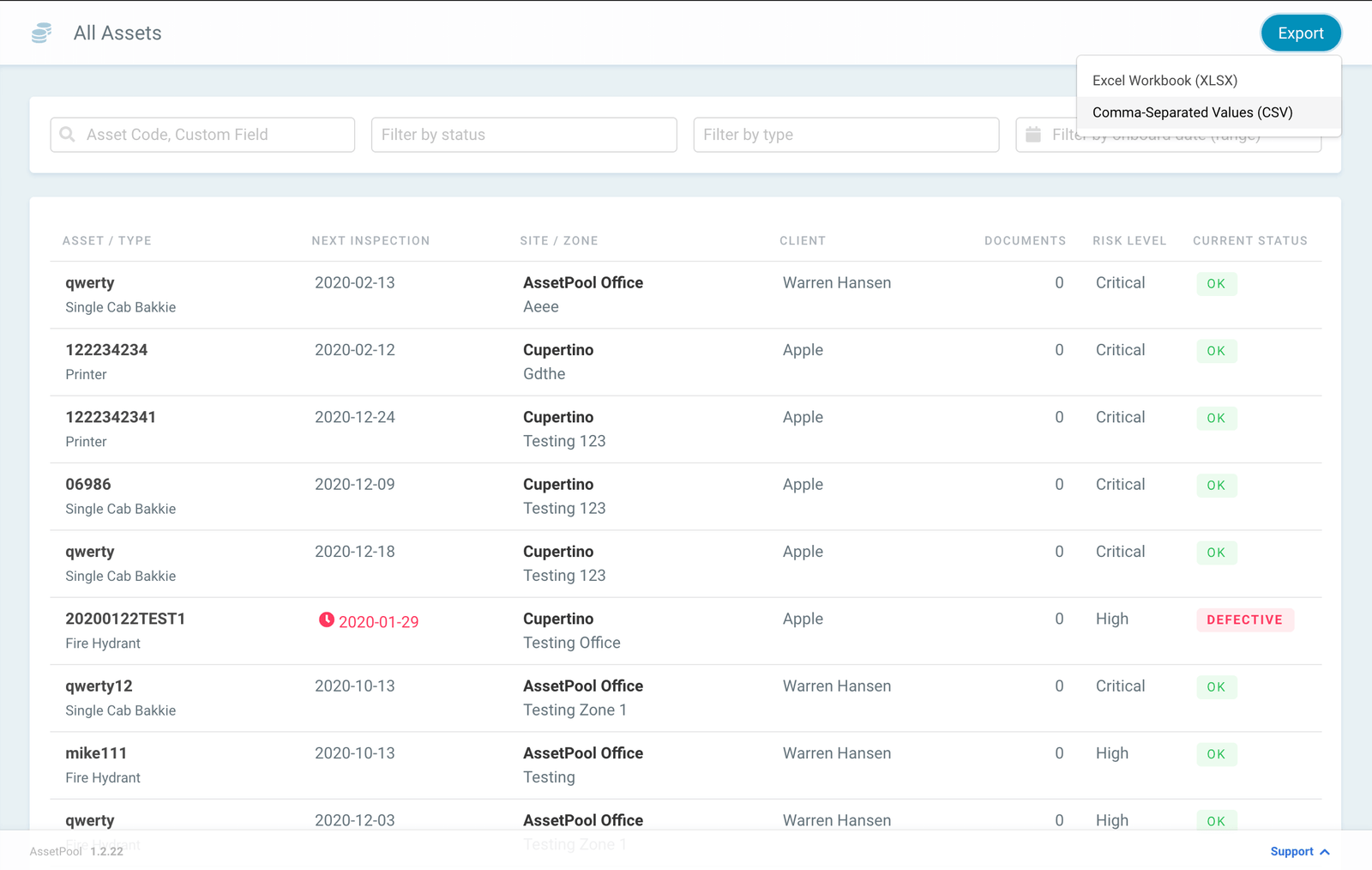Click Single Cab Bakkie type under 06986

coord(121,510)
